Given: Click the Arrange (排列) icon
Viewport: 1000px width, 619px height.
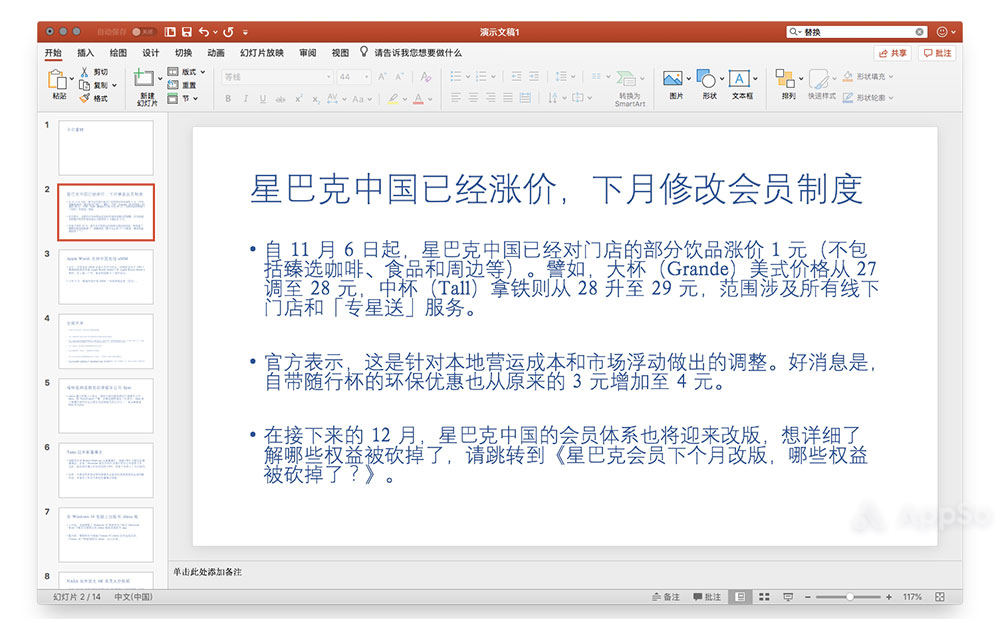Looking at the screenshot, I should click(785, 78).
